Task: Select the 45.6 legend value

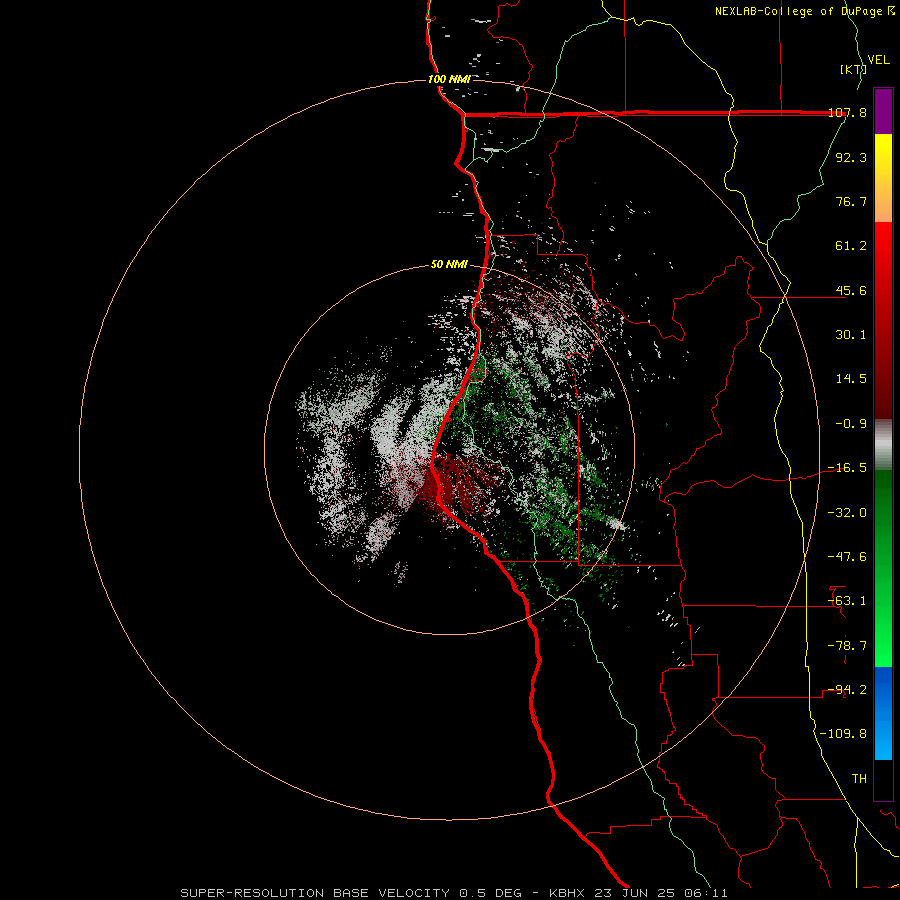Action: coord(851,290)
